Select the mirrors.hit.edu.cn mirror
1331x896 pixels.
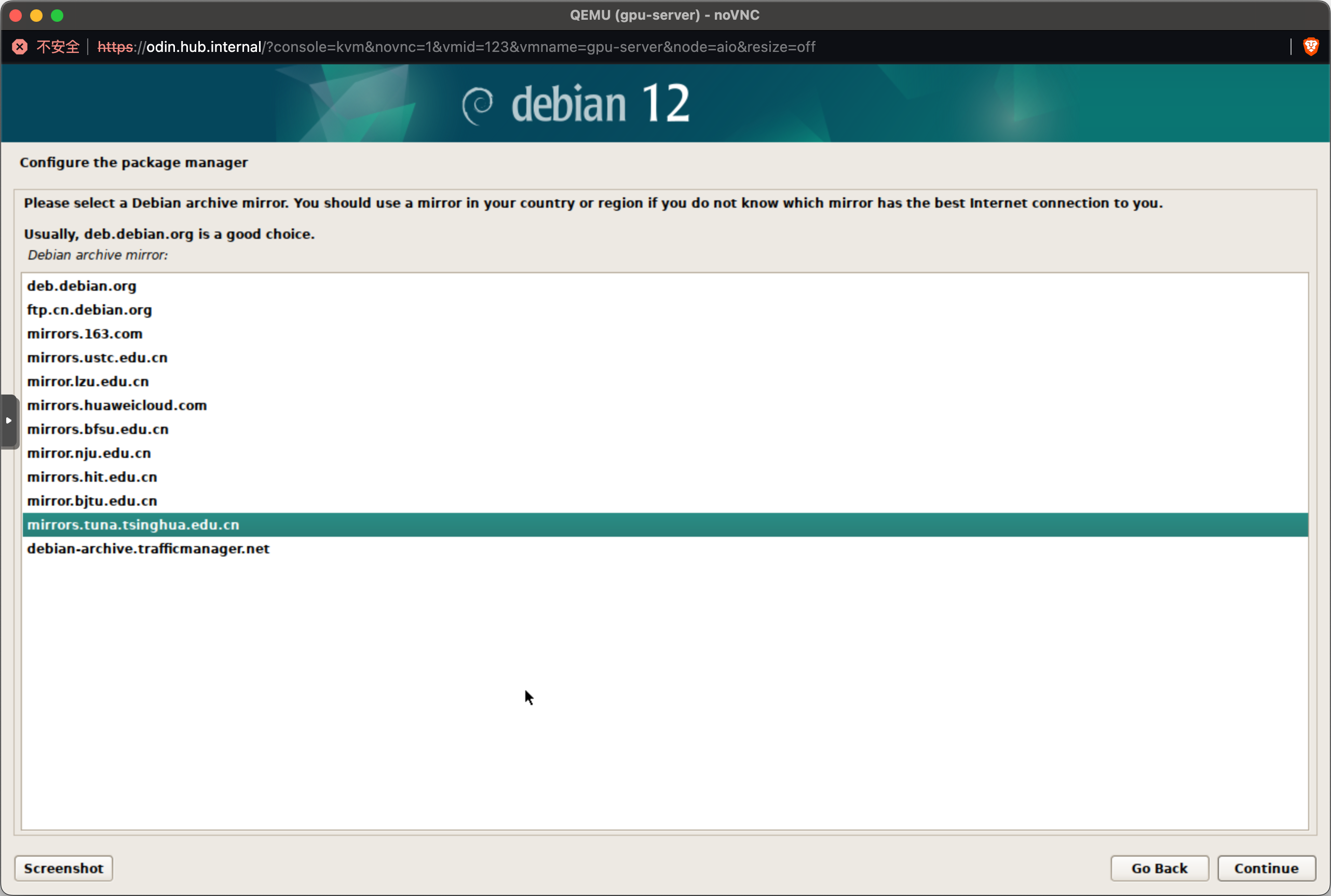click(665, 477)
